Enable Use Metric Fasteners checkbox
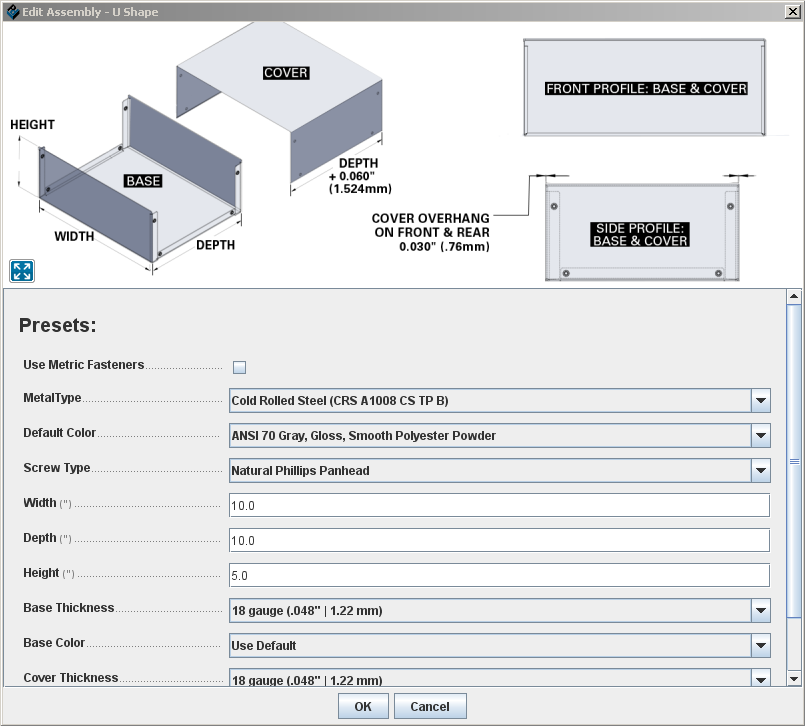This screenshot has height=726, width=805. pyautogui.click(x=239, y=367)
